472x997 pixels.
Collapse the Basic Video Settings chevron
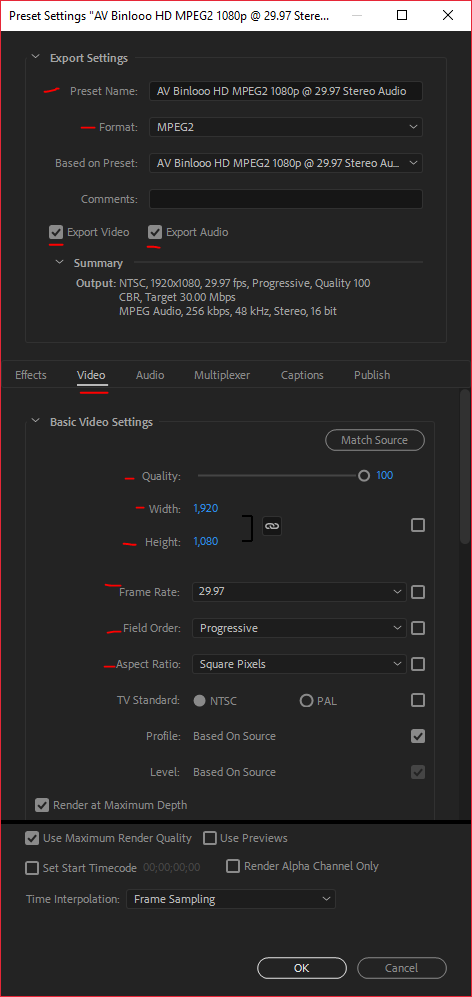point(36,421)
